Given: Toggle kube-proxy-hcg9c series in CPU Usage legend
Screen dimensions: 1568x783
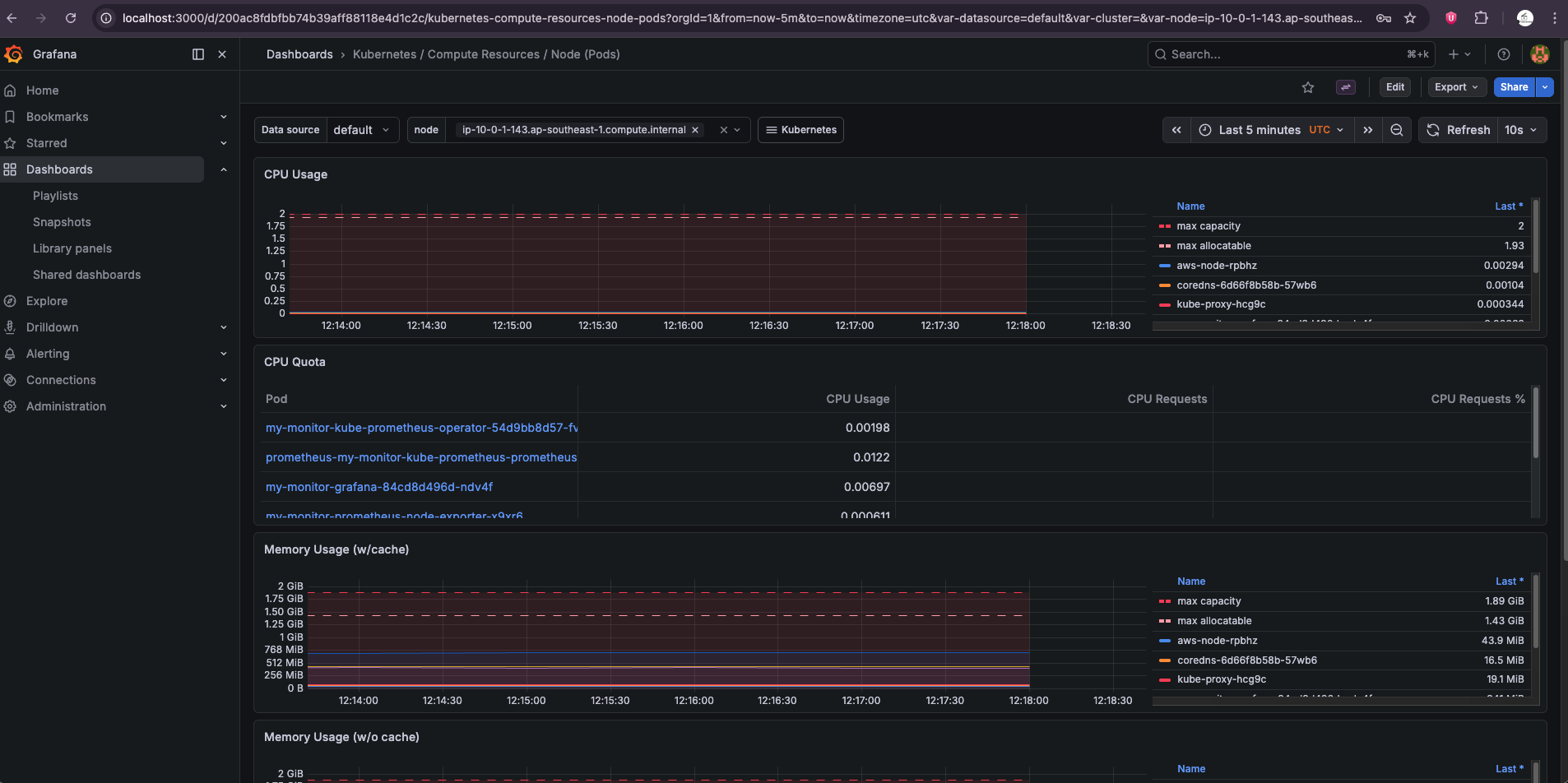Looking at the screenshot, I should pyautogui.click(x=1221, y=304).
